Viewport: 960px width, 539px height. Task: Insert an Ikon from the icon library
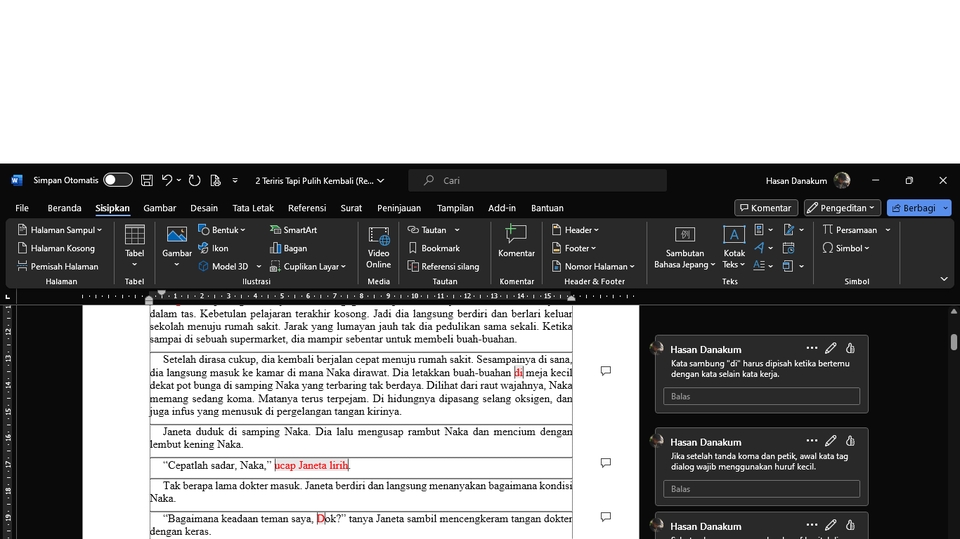213,248
